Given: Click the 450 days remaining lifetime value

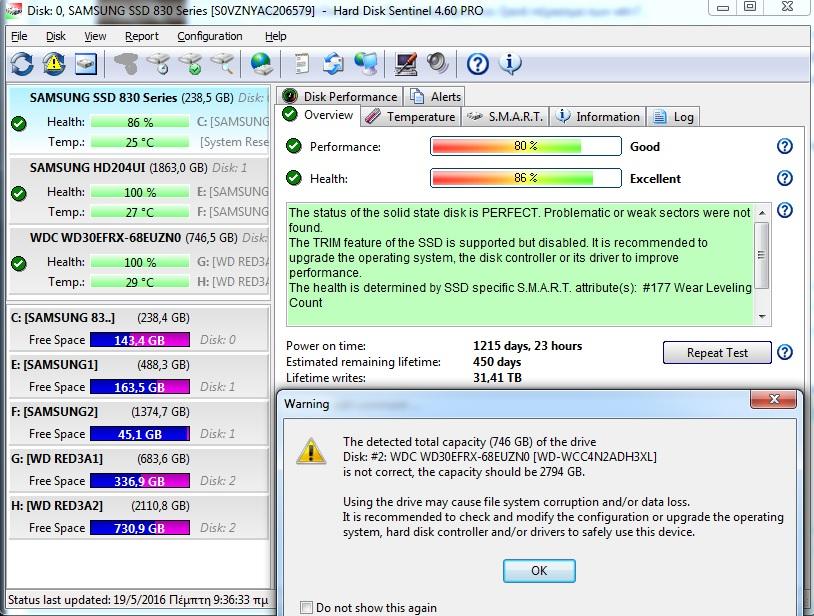Looking at the screenshot, I should click(x=497, y=362).
